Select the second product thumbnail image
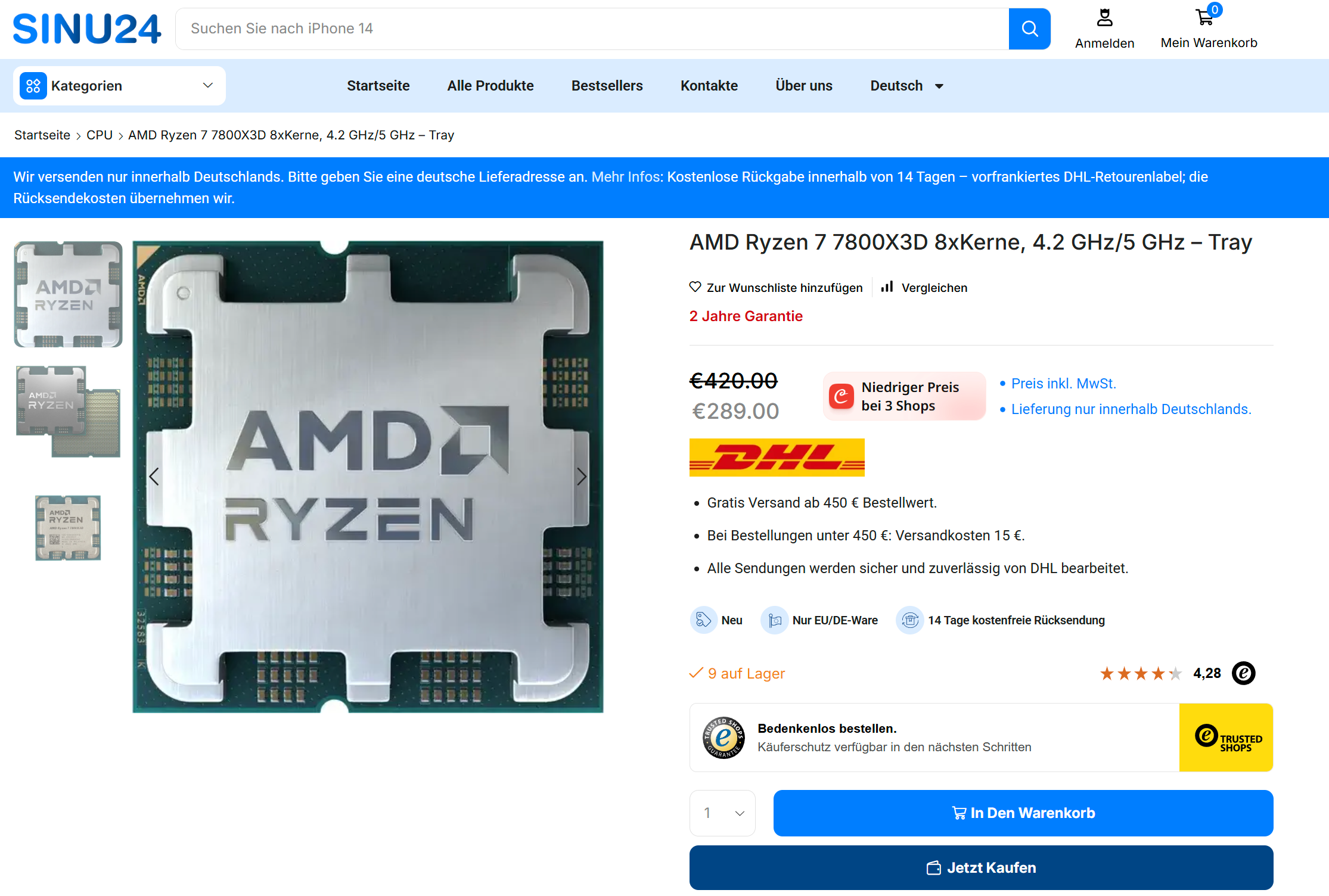1329x896 pixels. (68, 411)
